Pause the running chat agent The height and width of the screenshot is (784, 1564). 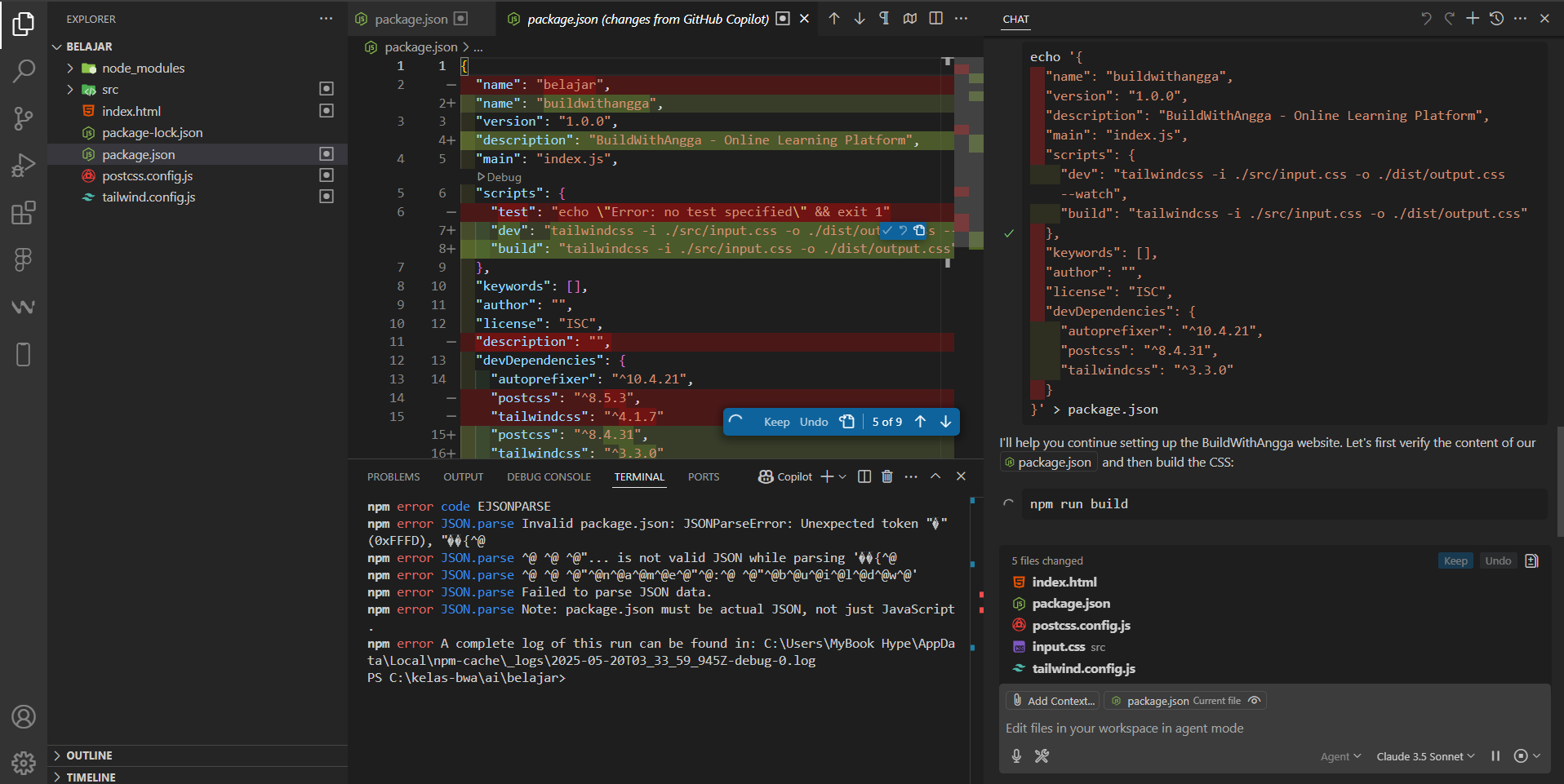(x=1495, y=756)
